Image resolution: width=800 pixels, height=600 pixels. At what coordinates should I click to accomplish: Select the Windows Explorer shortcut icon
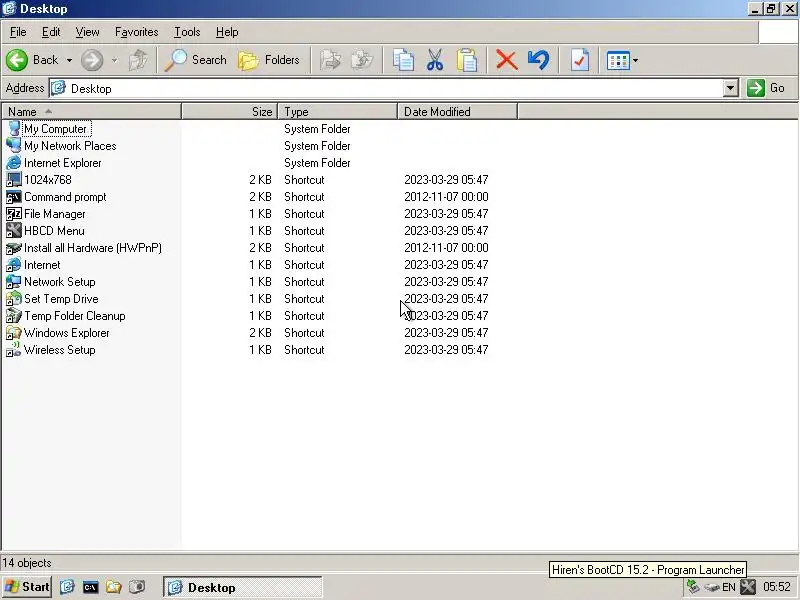point(14,333)
